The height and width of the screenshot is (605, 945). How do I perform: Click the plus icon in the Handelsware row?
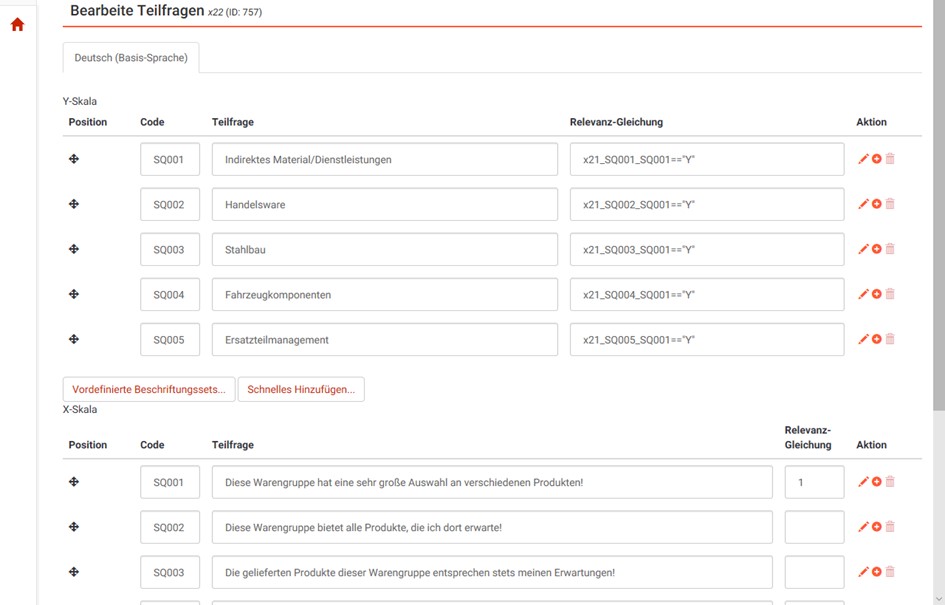pyautogui.click(x=877, y=204)
